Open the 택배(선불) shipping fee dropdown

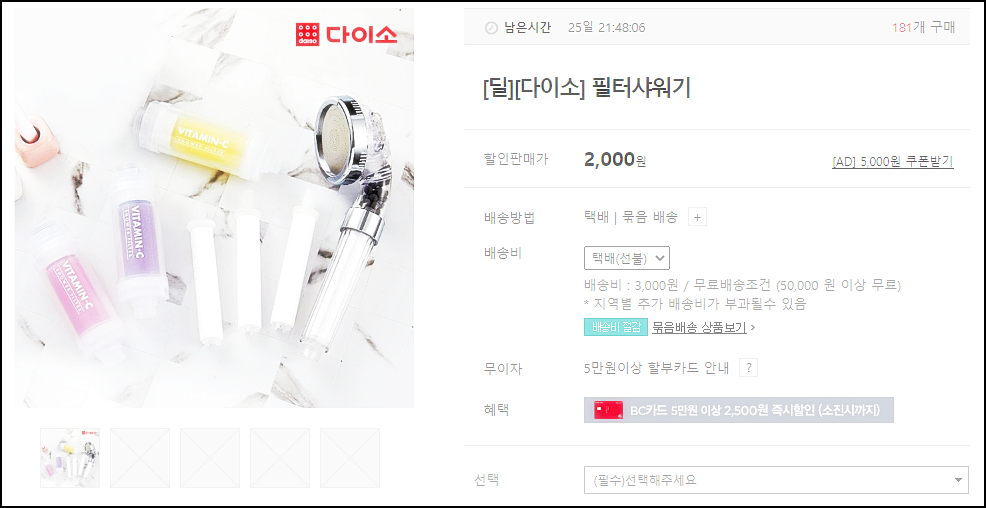point(627,258)
